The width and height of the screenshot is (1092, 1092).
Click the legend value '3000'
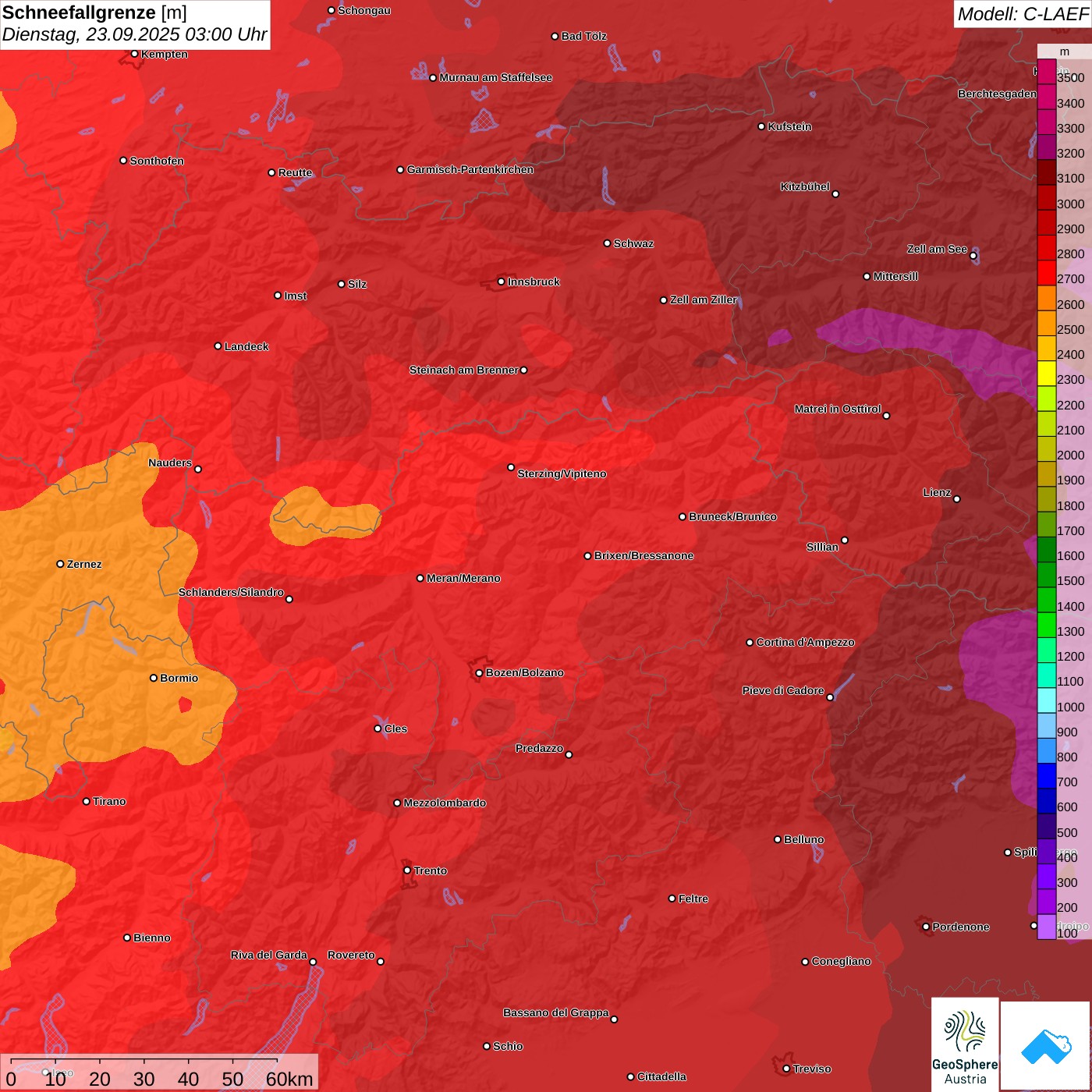coord(1070,204)
